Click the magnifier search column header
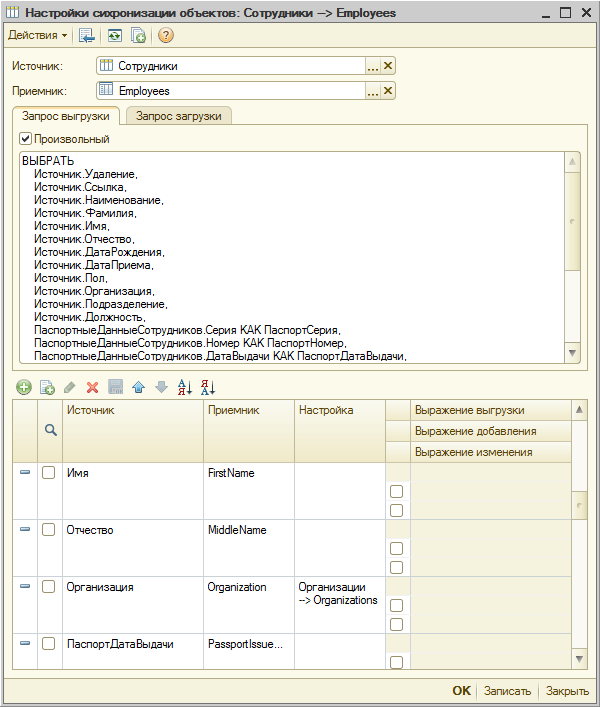Image resolution: width=600 pixels, height=707 pixels. [50, 431]
